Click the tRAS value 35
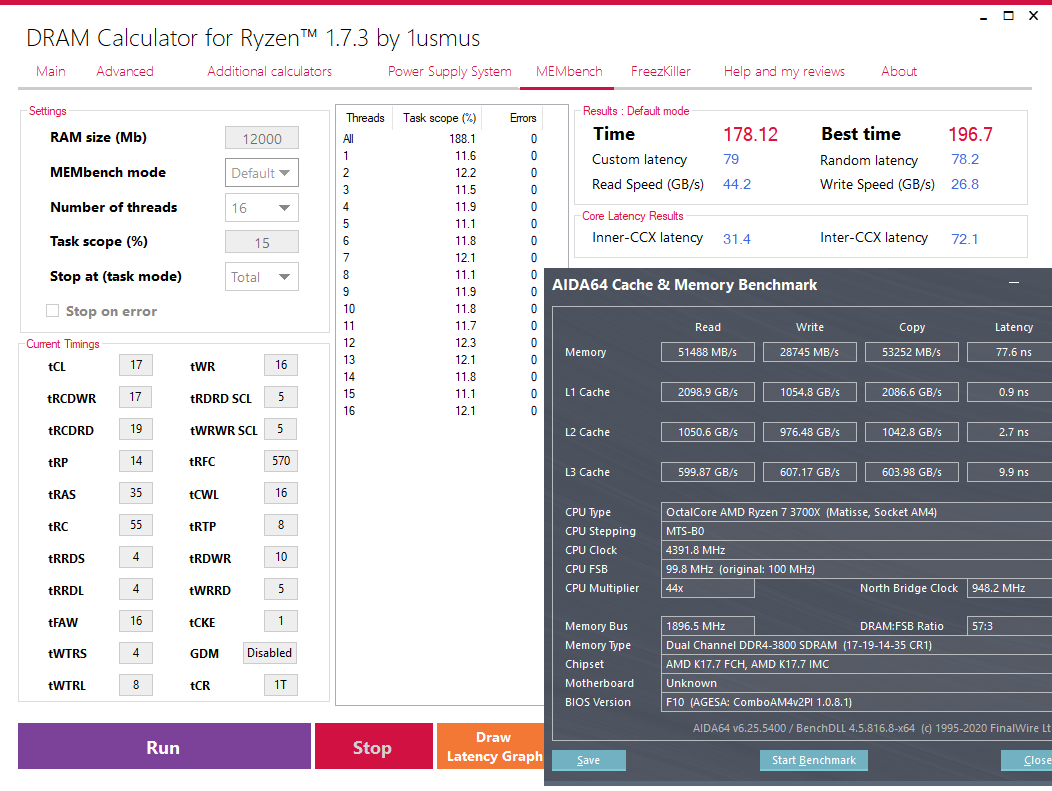 (136, 493)
